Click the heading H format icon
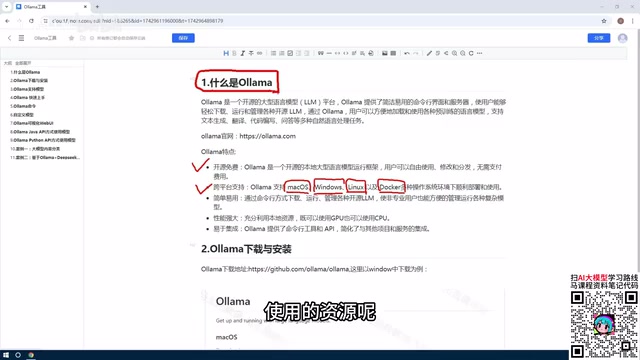The image size is (640, 360). (226, 53)
